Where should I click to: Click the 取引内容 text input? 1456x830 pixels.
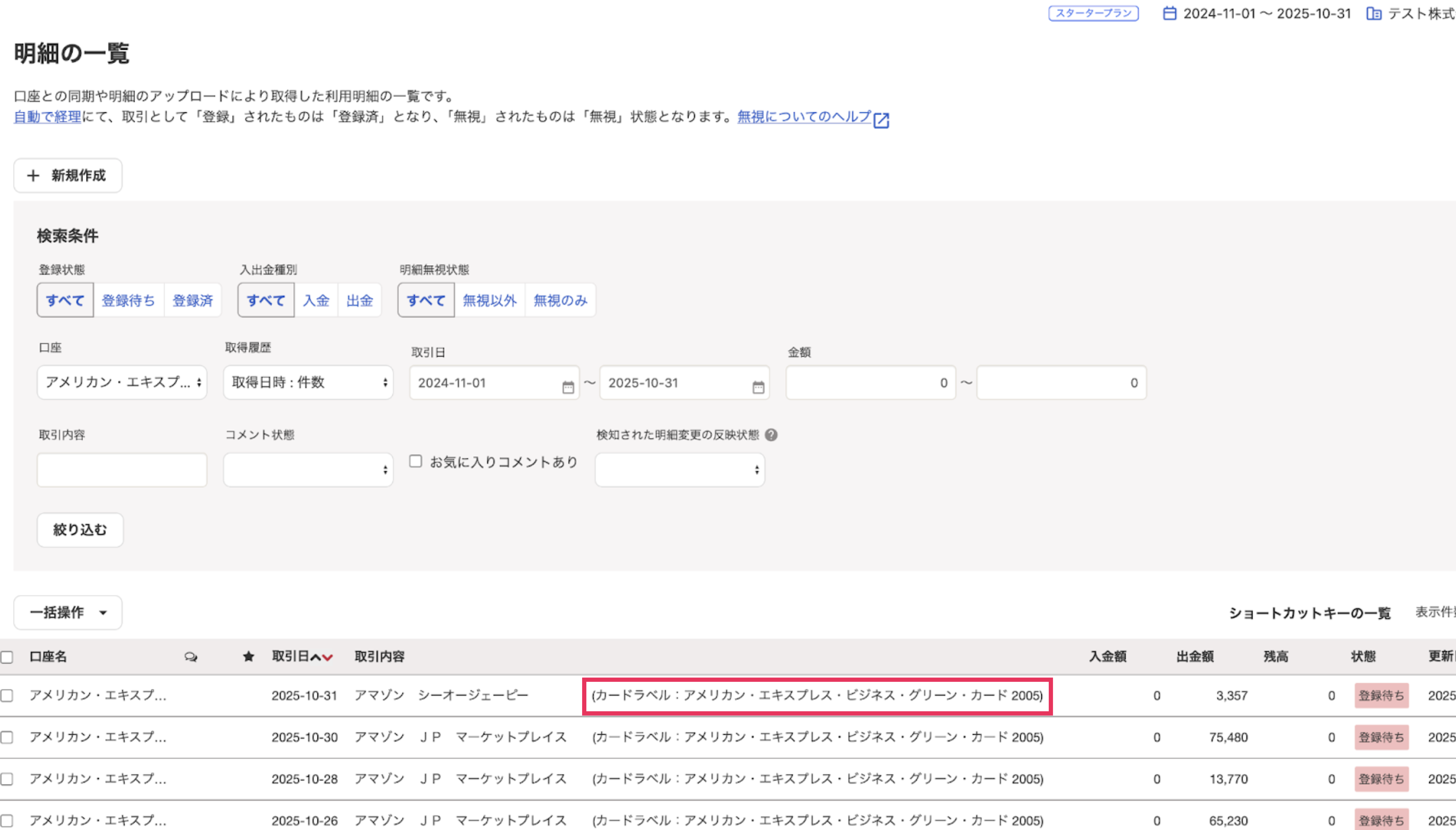[x=122, y=470]
